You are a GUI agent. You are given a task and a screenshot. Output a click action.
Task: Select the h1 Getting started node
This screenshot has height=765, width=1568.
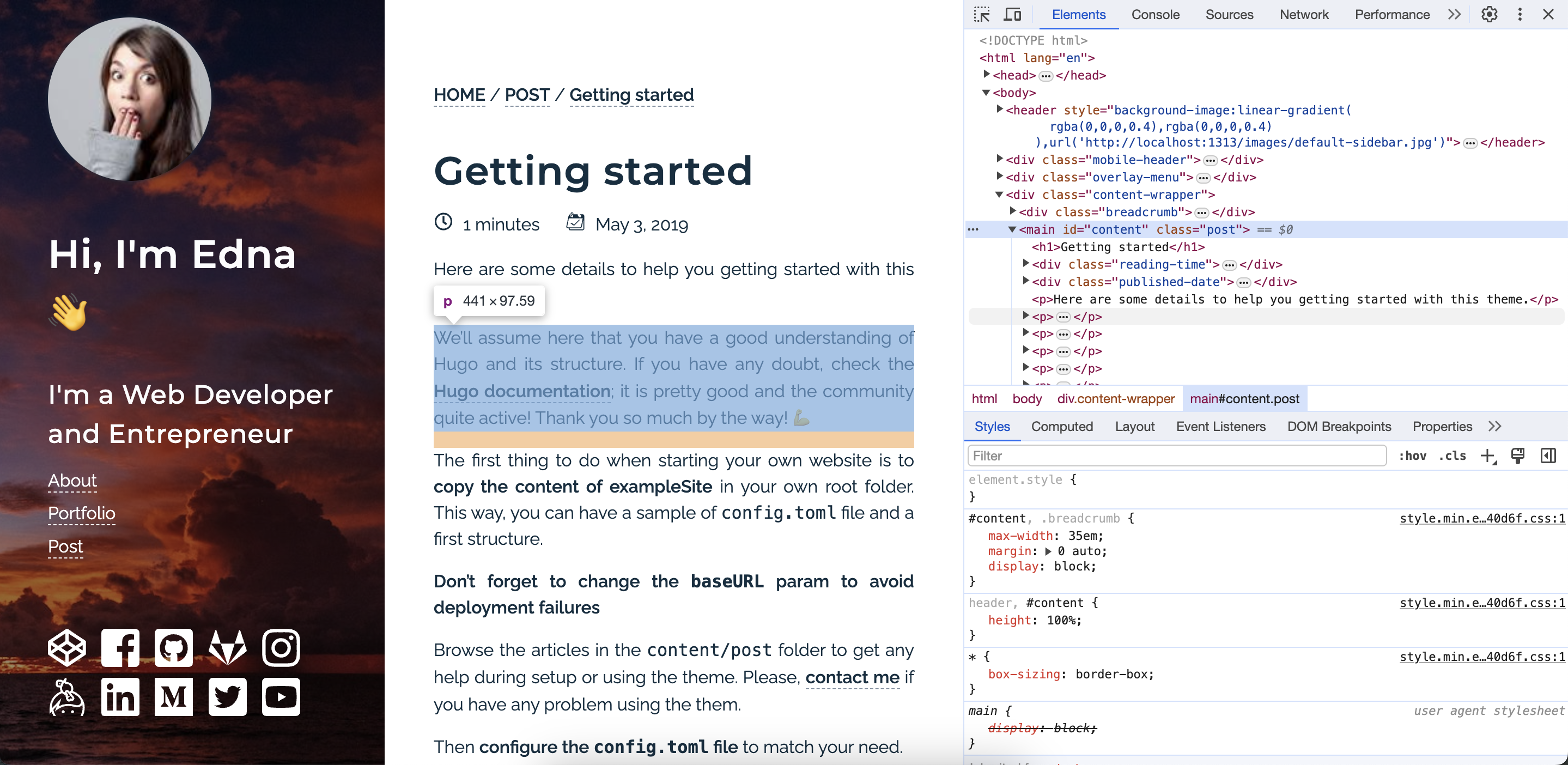[x=1118, y=247]
